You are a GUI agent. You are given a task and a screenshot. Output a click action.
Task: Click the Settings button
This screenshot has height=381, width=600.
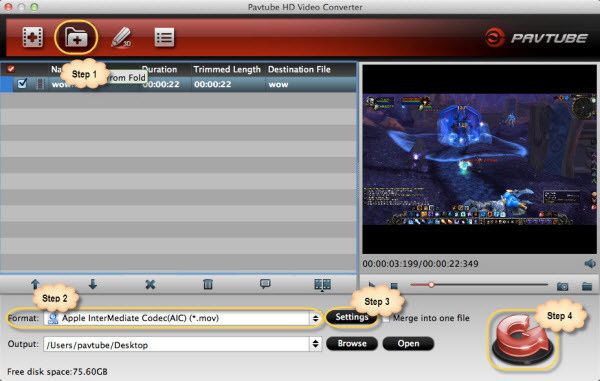pos(352,317)
